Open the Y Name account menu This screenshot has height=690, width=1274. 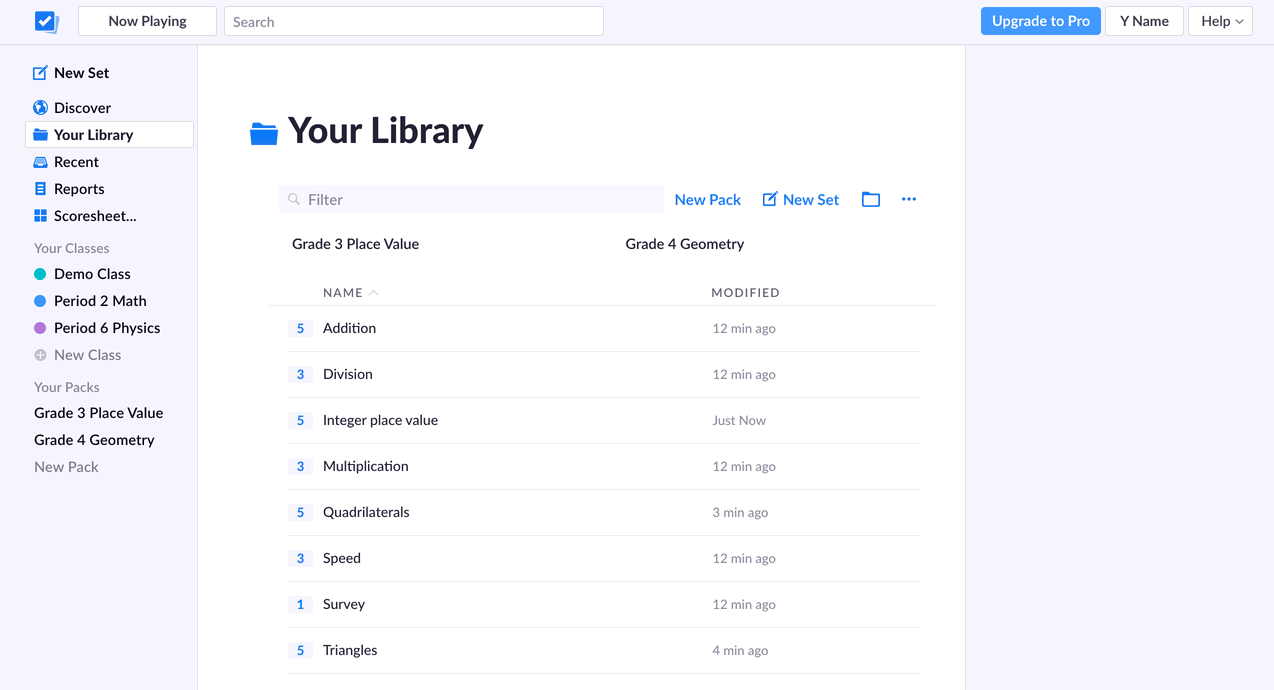(x=1143, y=21)
